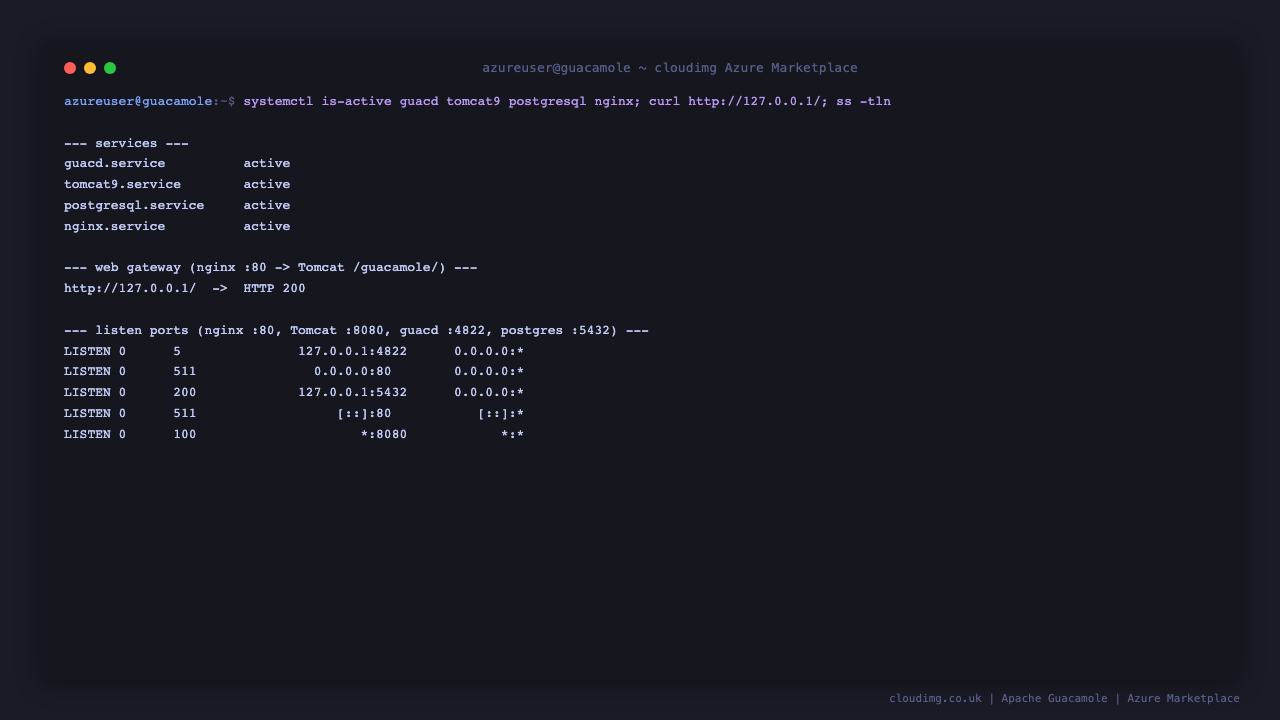The image size is (1280, 720).
Task: Click the 'guacd.service' row label
Action: 115,164
